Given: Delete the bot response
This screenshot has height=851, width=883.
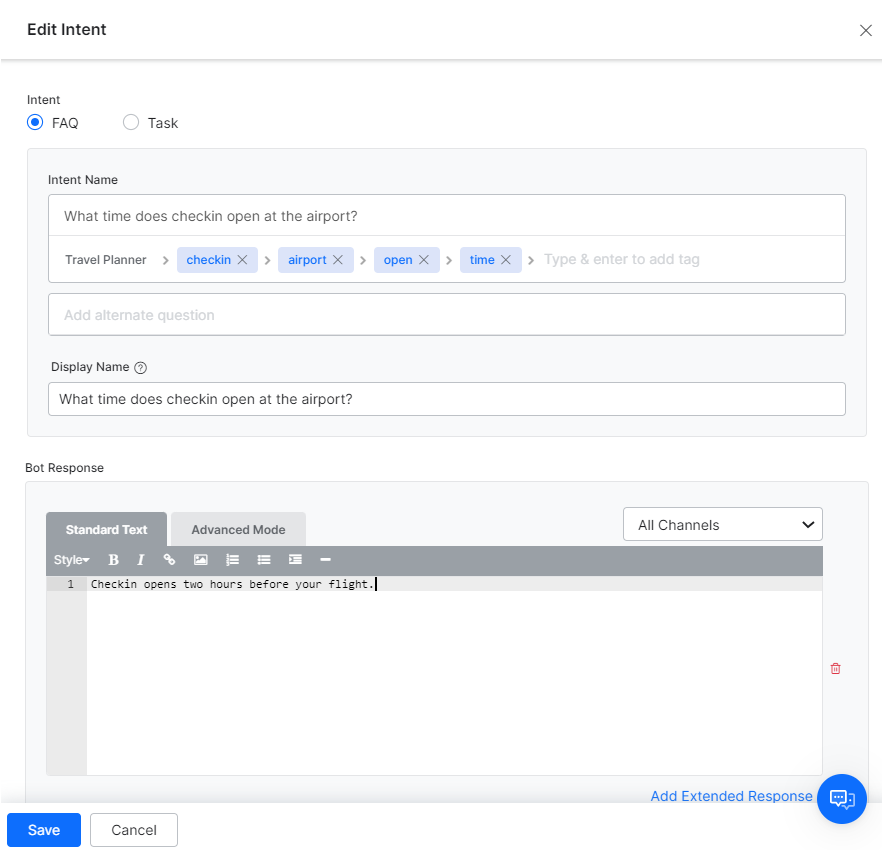Looking at the screenshot, I should click(x=835, y=668).
